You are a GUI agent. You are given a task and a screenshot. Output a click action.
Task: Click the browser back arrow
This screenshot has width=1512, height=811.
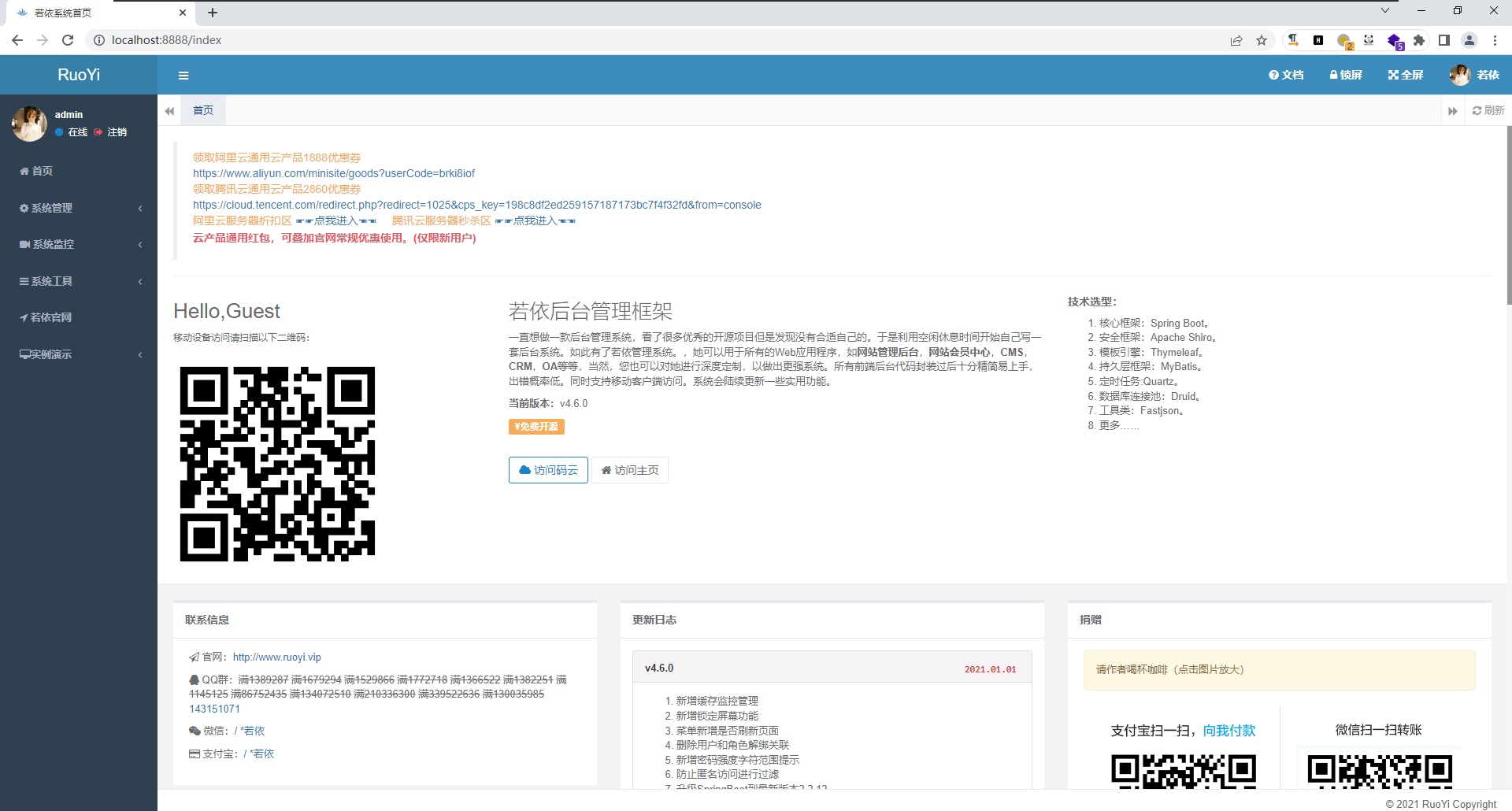click(x=17, y=40)
